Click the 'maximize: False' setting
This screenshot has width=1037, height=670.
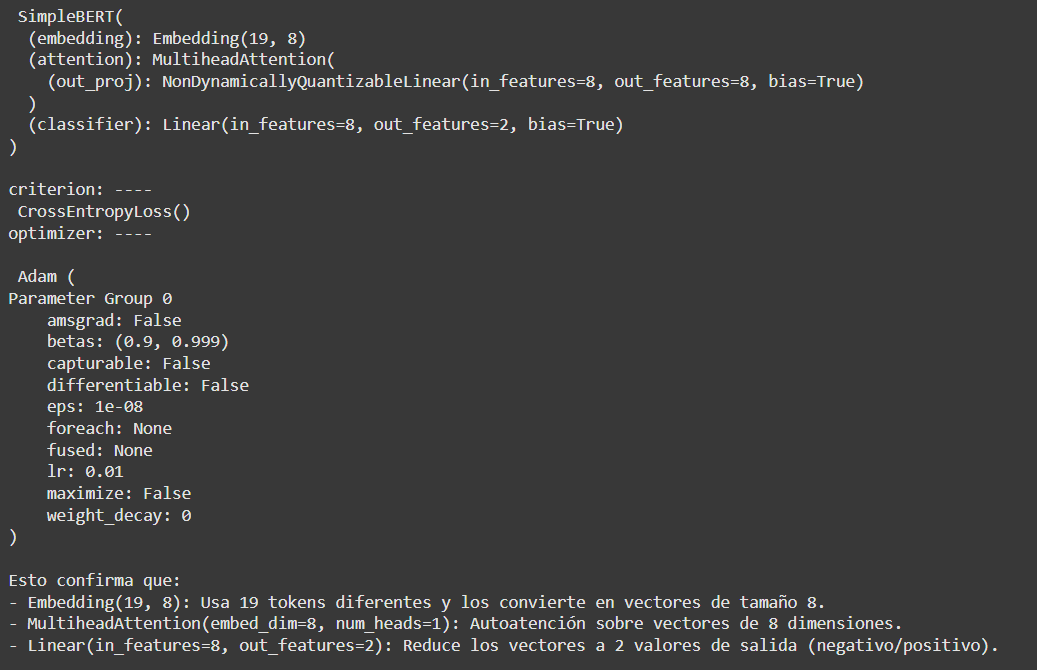(x=118, y=493)
